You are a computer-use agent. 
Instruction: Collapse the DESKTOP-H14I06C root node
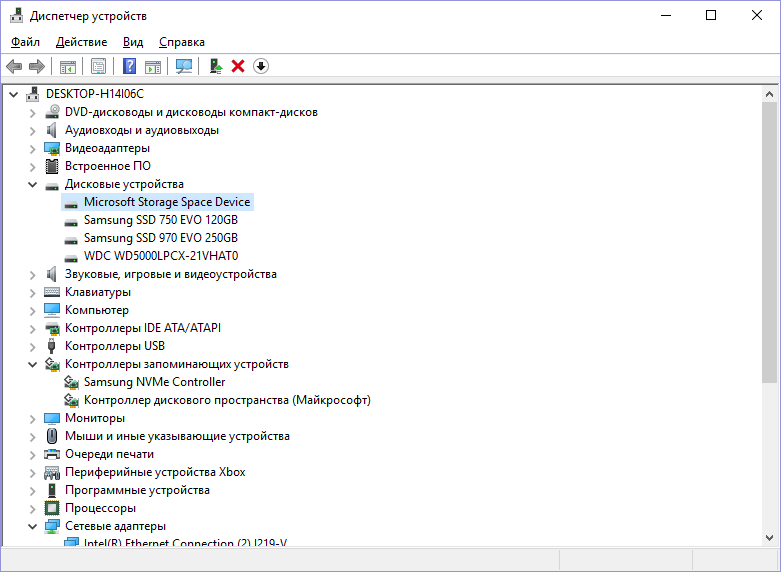coord(13,94)
